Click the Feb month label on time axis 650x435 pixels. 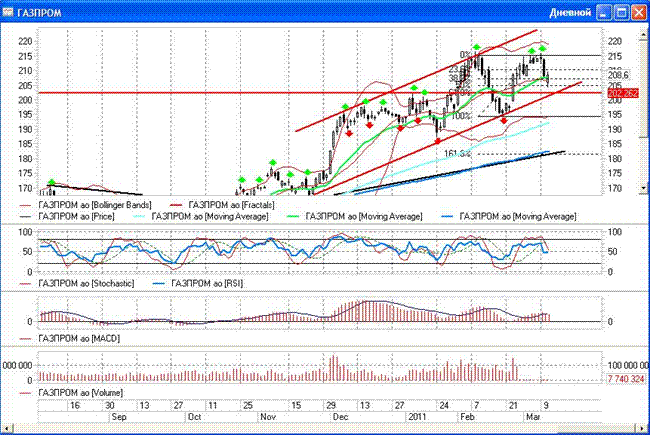click(x=467, y=417)
